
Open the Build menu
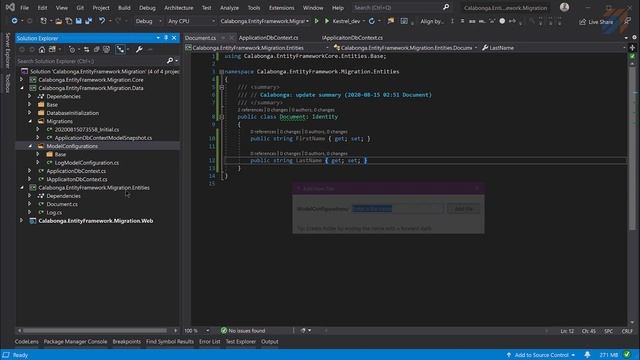pos(124,8)
